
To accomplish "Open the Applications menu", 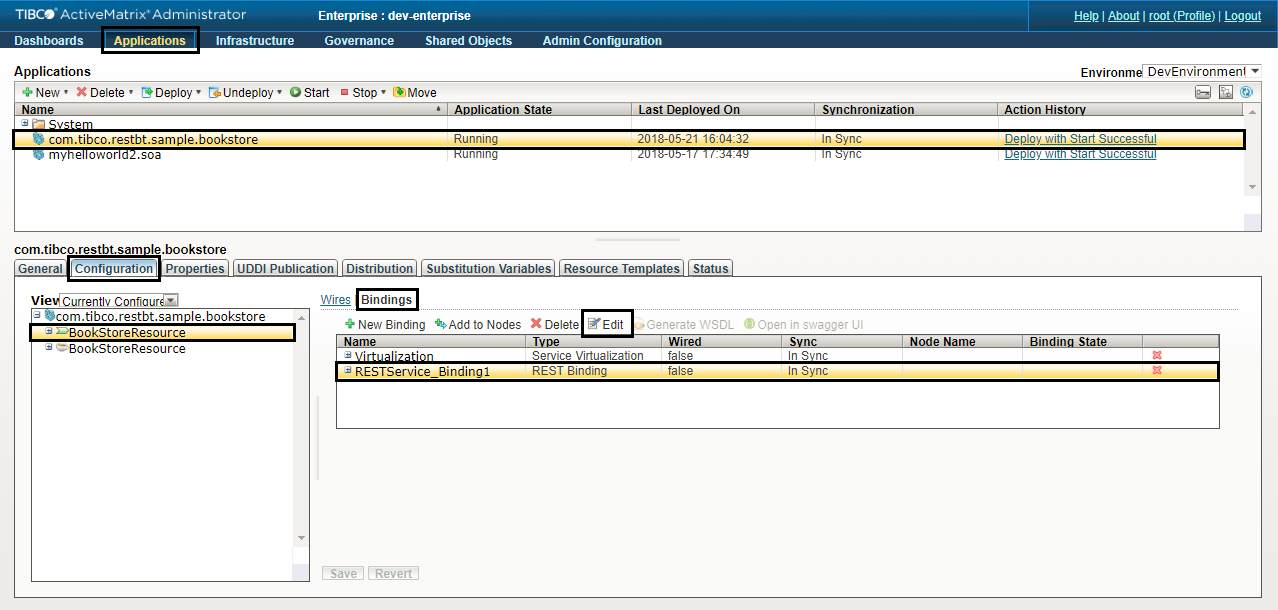I will [150, 41].
